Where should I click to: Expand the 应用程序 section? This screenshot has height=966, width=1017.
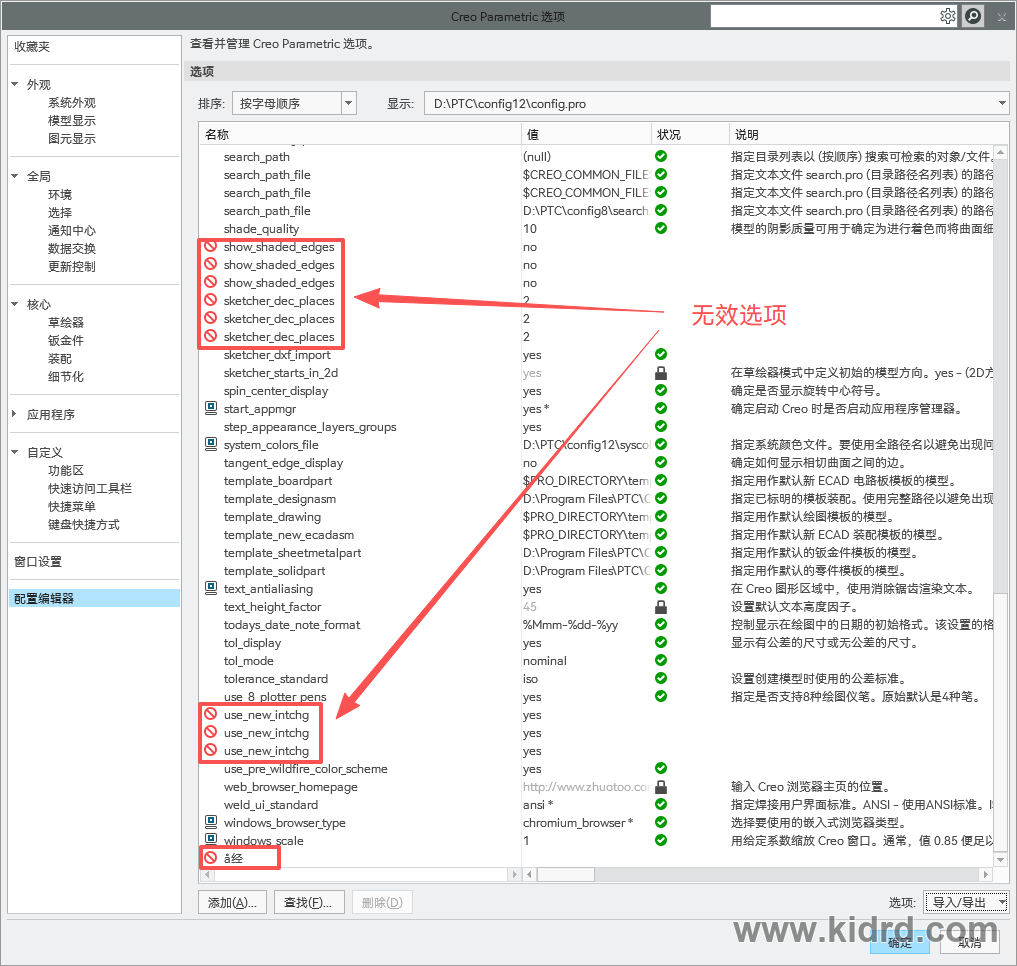pyautogui.click(x=14, y=413)
